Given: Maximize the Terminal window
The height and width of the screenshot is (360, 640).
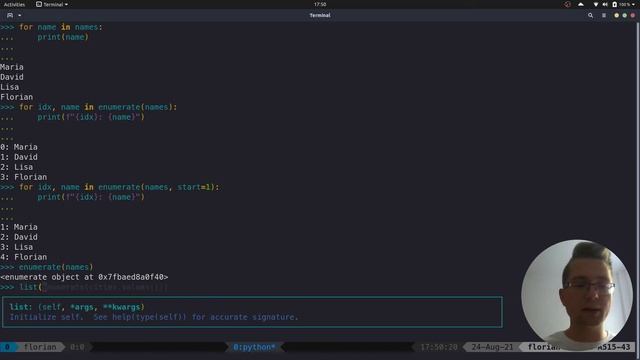Looking at the screenshot, I should 624,15.
